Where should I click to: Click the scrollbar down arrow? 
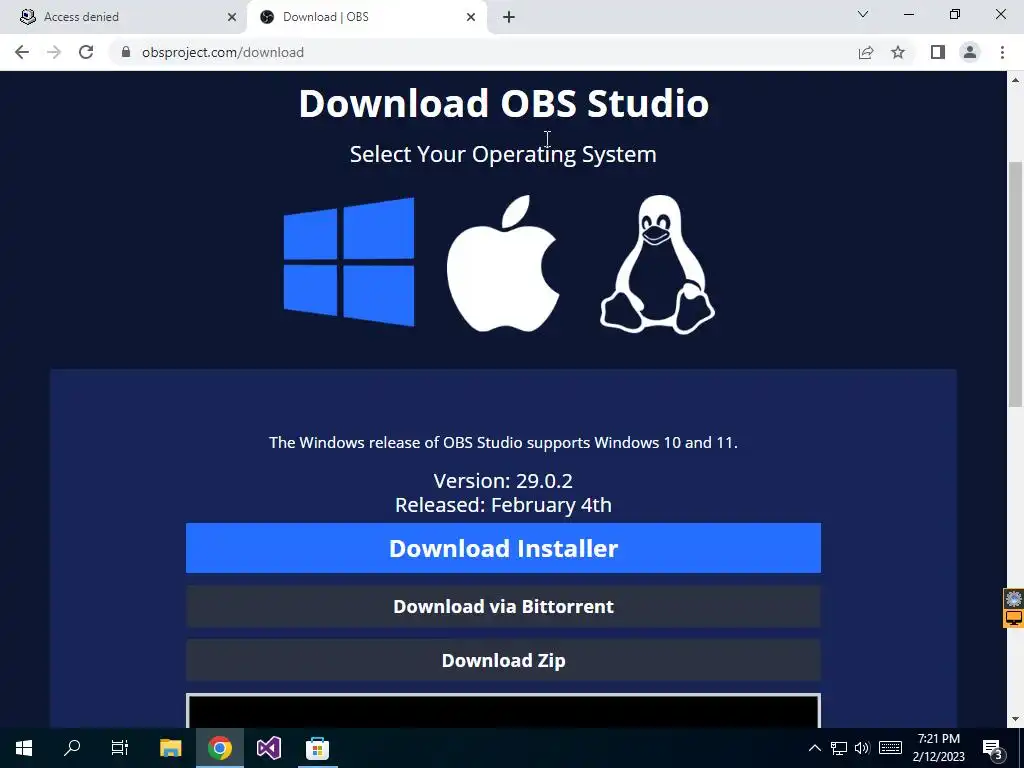[1015, 719]
